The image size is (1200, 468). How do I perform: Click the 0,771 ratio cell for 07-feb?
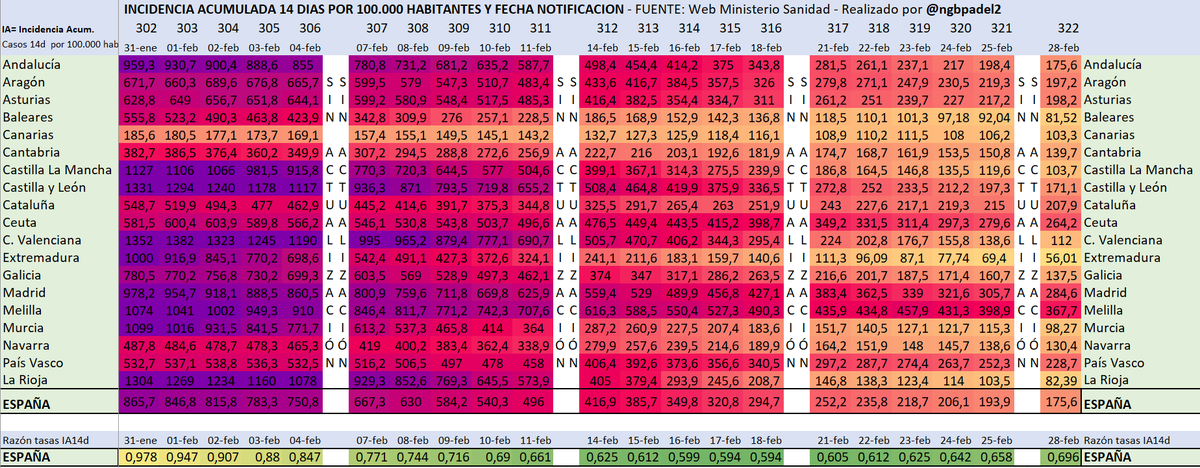point(369,457)
